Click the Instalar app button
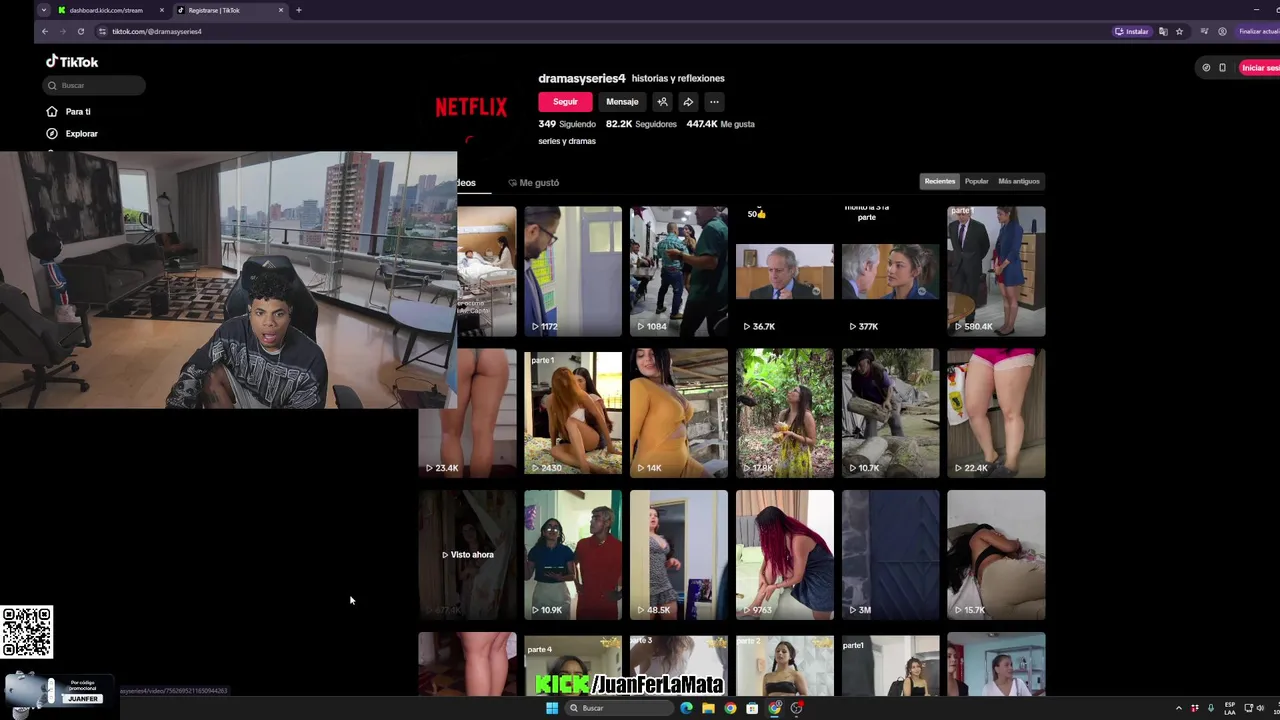The width and height of the screenshot is (1280, 720). coord(1132,31)
